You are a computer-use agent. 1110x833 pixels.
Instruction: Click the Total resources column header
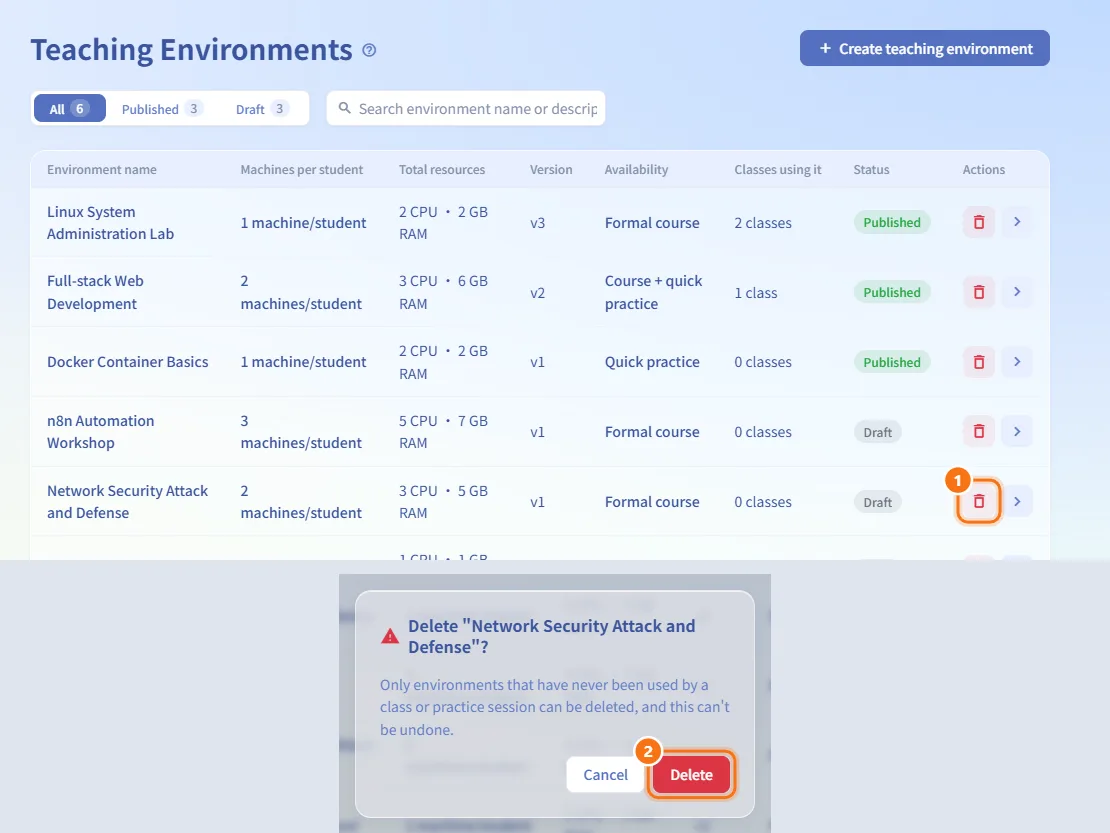click(x=442, y=169)
